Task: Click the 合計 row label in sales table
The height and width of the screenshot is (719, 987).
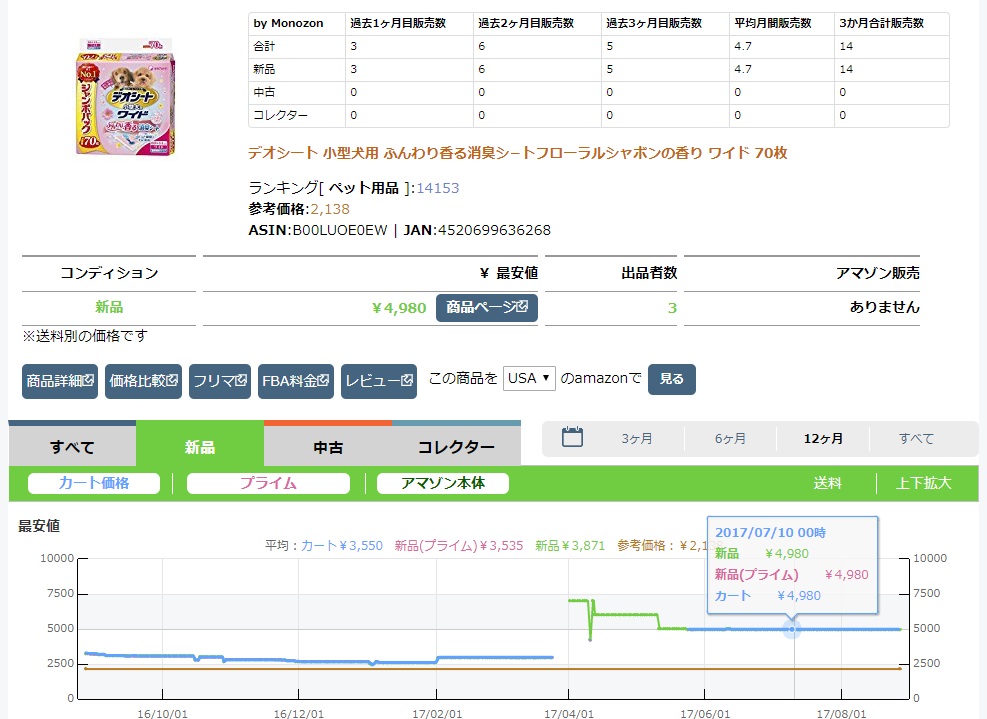Action: (x=264, y=46)
